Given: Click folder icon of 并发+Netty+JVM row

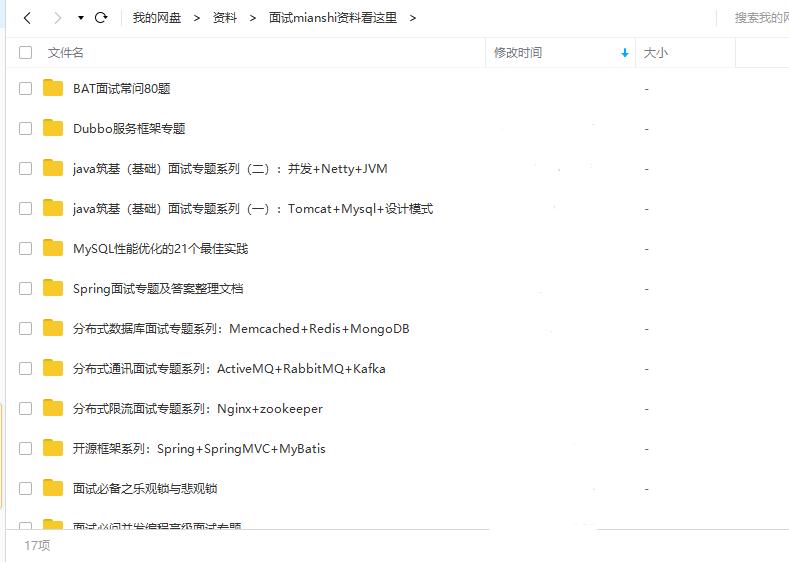Looking at the screenshot, I should pos(53,168).
